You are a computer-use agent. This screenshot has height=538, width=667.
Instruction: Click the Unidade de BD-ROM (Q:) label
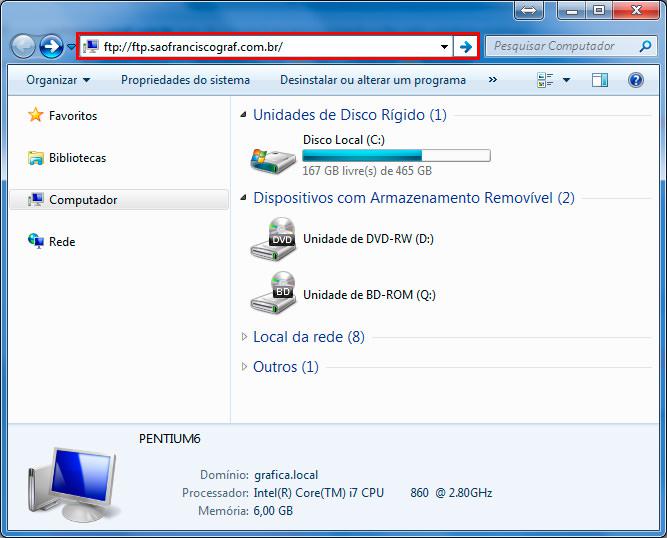369,295
